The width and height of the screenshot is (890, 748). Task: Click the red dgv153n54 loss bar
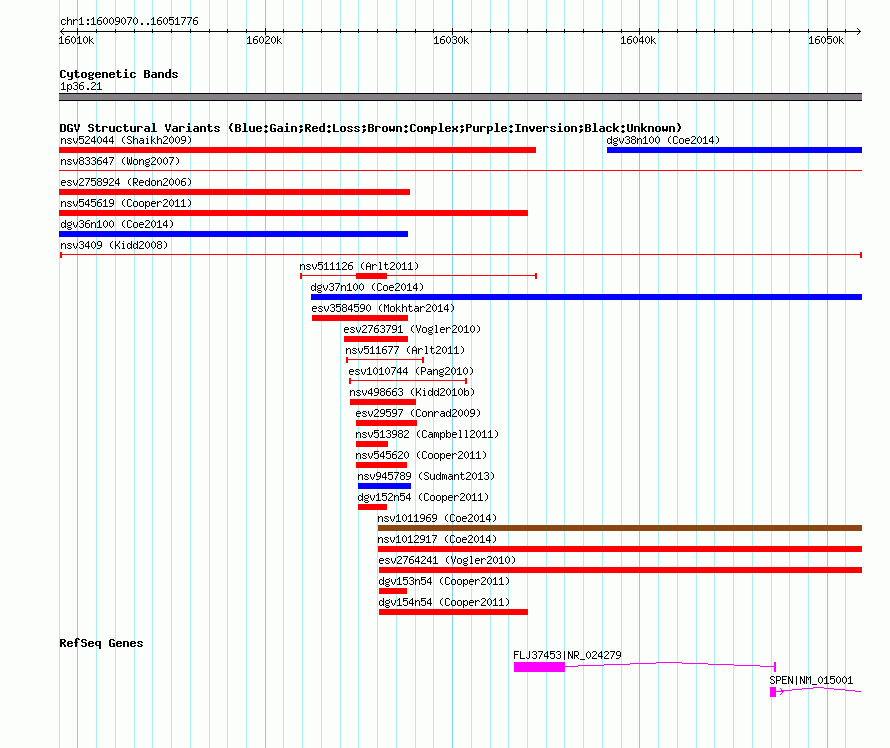coord(393,591)
